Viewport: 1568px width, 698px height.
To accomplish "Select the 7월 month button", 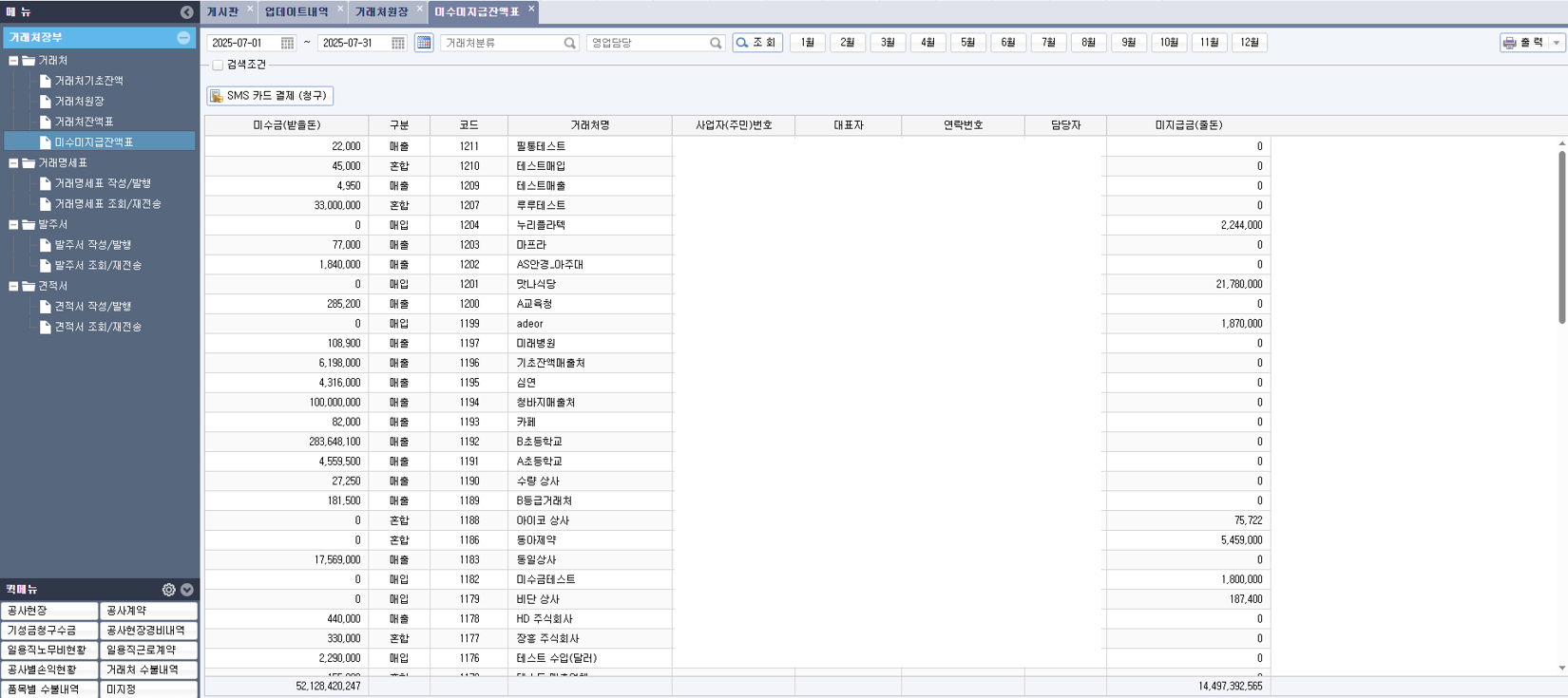I will 1048,43.
